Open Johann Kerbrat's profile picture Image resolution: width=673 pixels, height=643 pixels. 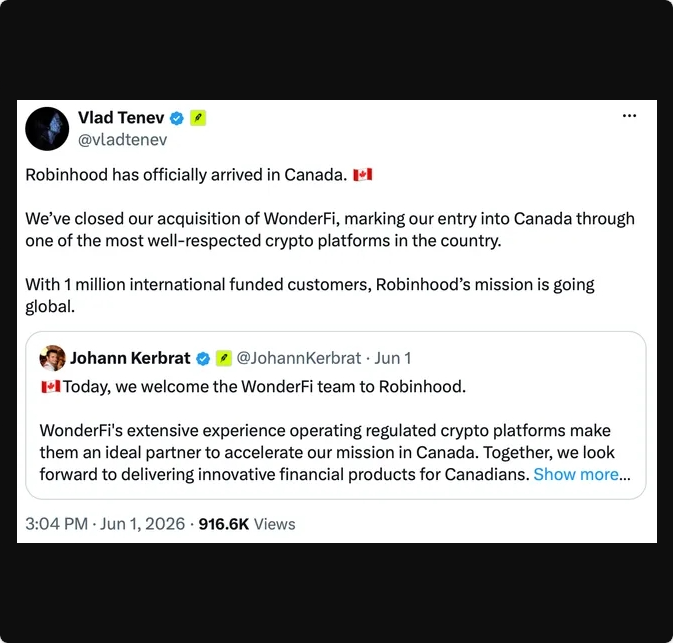[x=52, y=358]
